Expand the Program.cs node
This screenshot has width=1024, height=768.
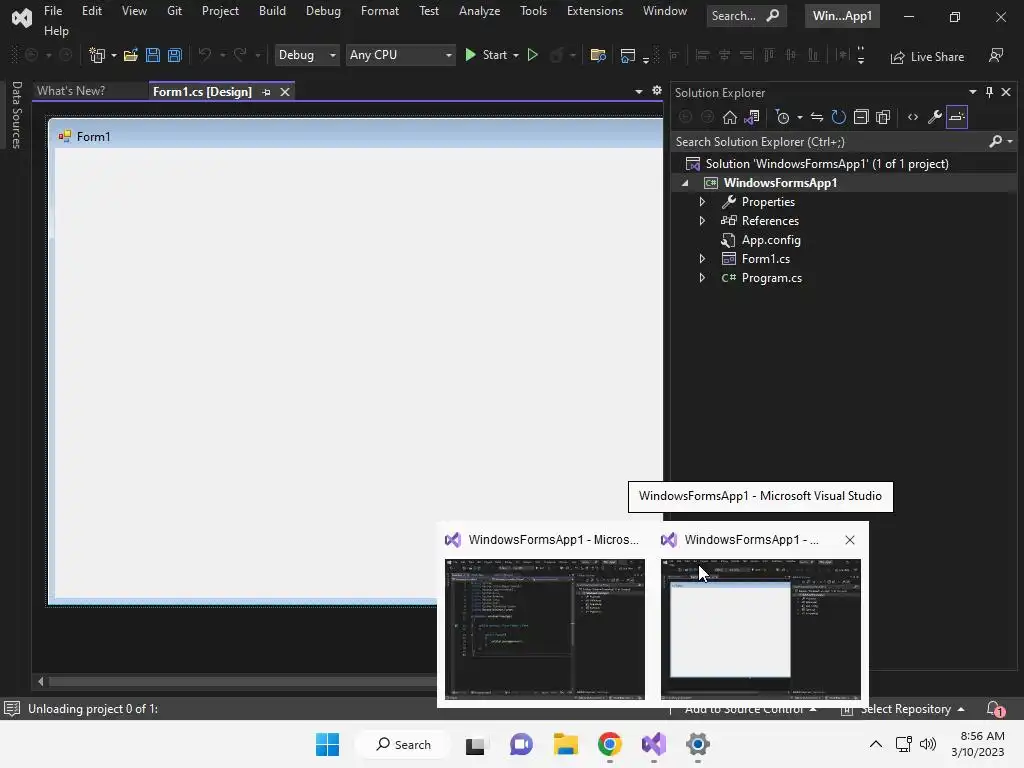click(x=702, y=278)
